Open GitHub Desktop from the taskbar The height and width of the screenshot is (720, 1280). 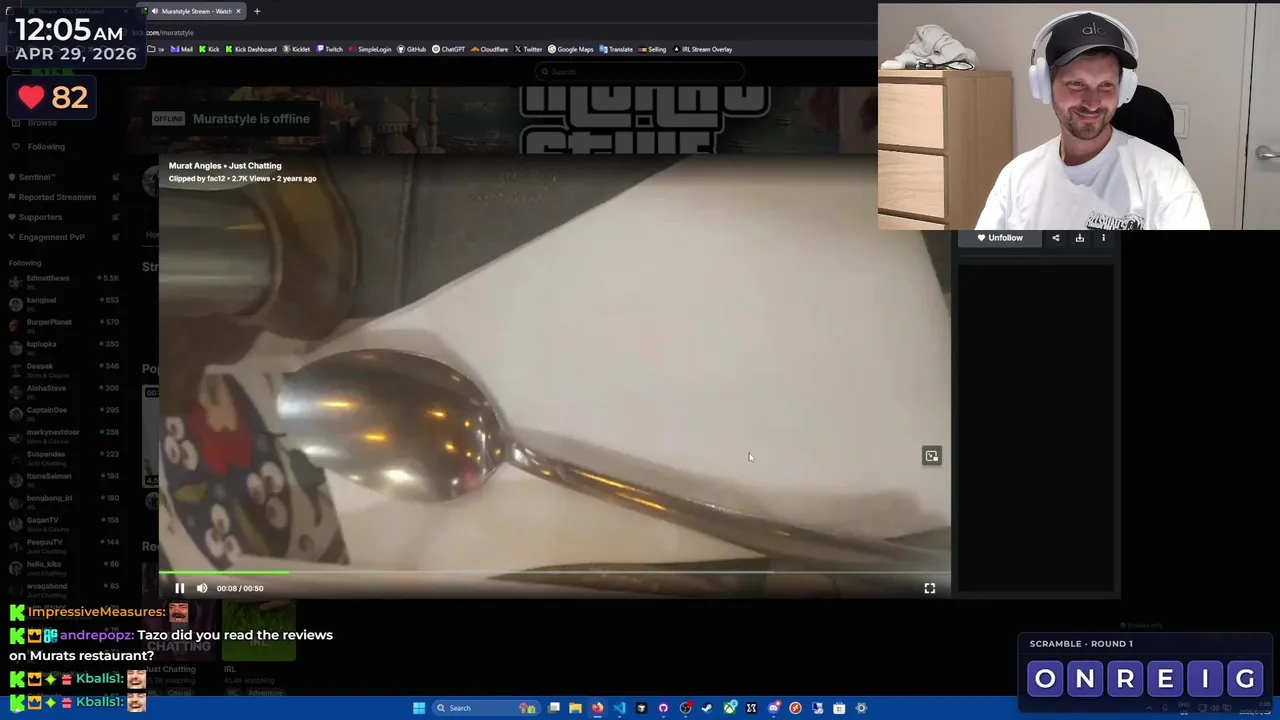[663, 708]
